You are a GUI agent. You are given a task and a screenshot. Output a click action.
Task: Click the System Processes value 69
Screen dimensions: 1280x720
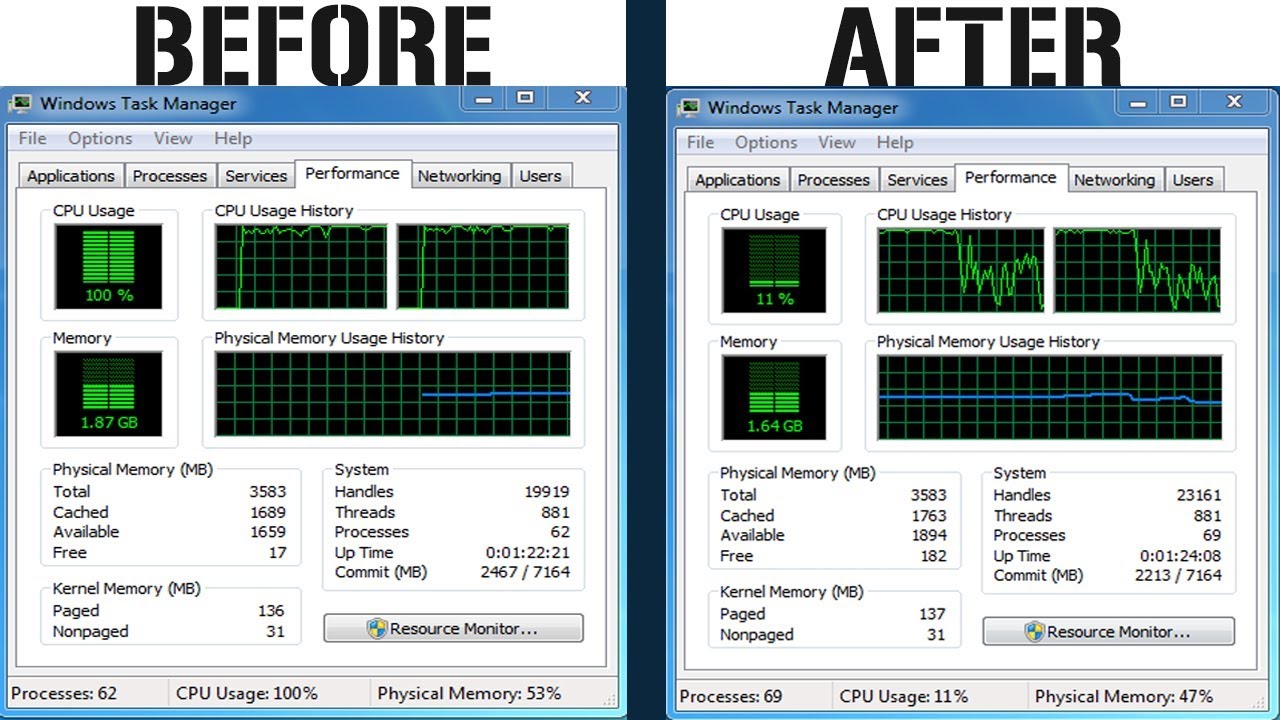click(1211, 536)
